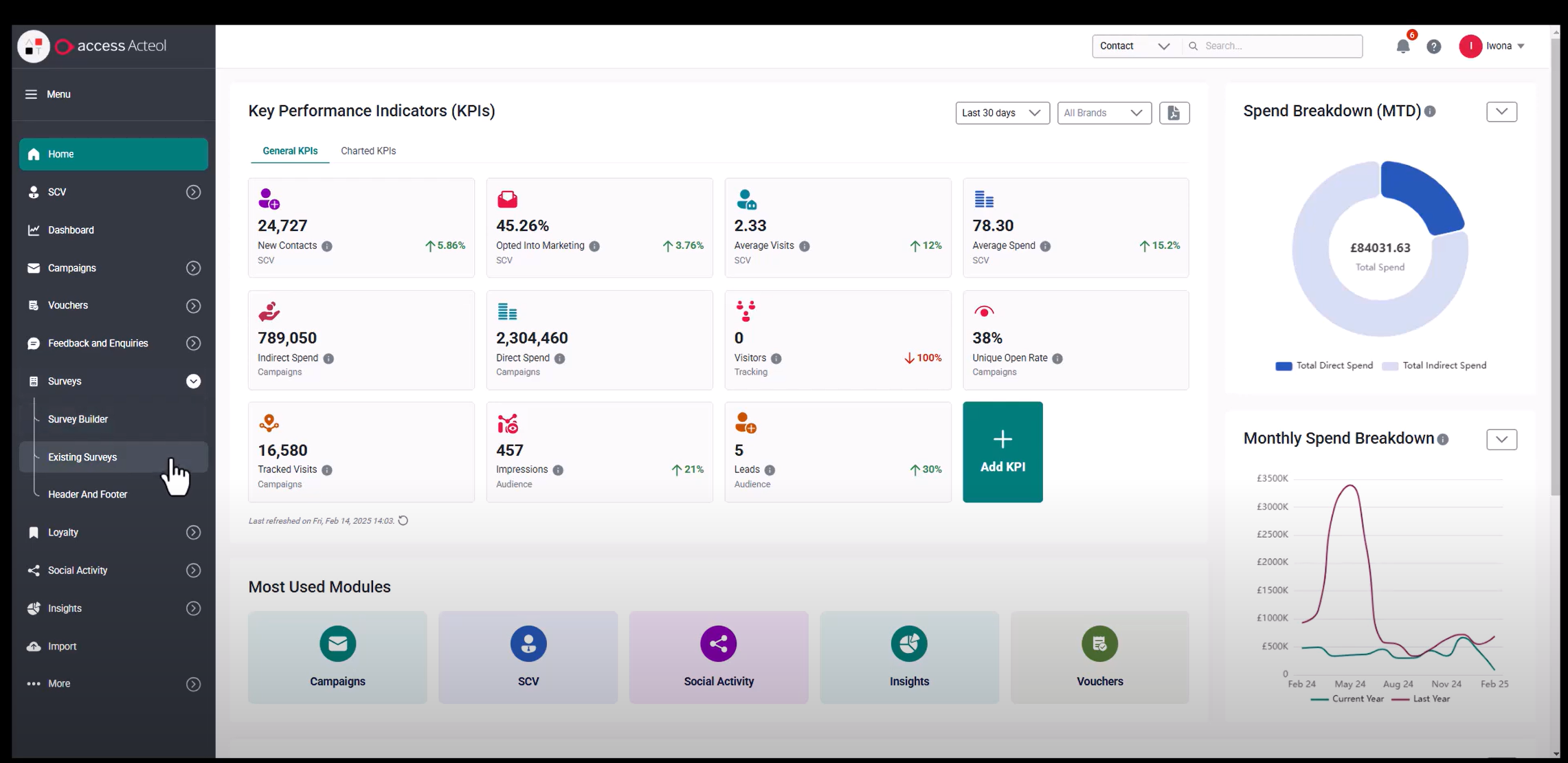
Task: Click the New Contacts info icon
Action: pyautogui.click(x=327, y=246)
